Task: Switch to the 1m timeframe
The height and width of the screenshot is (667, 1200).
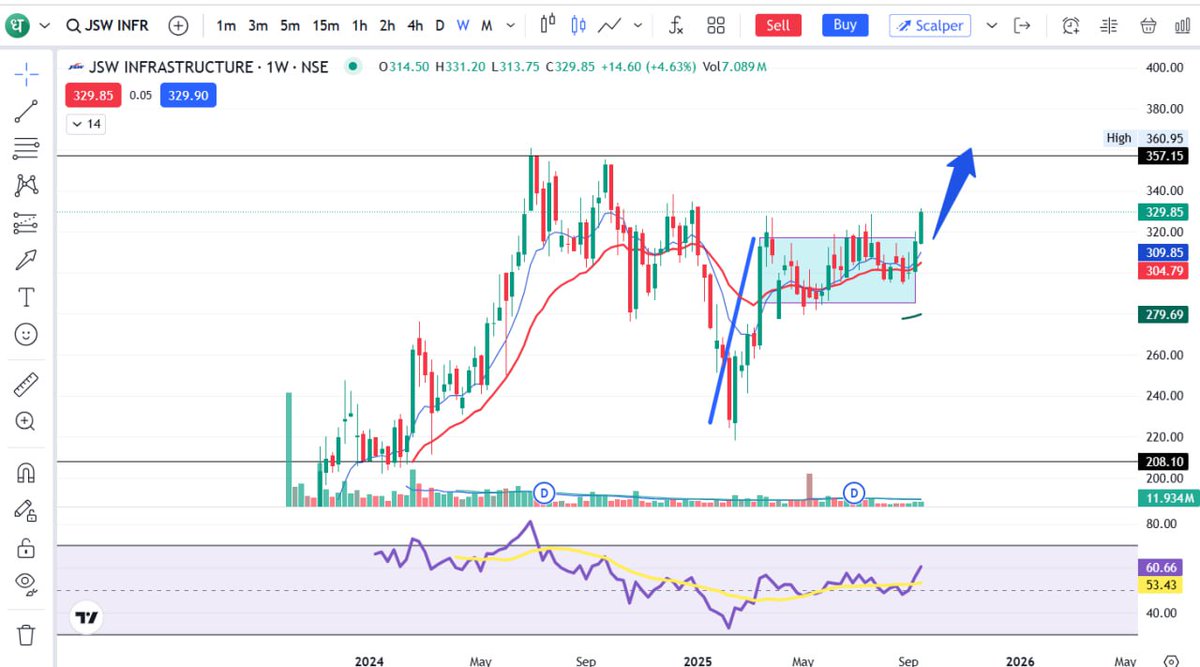Action: click(x=226, y=25)
